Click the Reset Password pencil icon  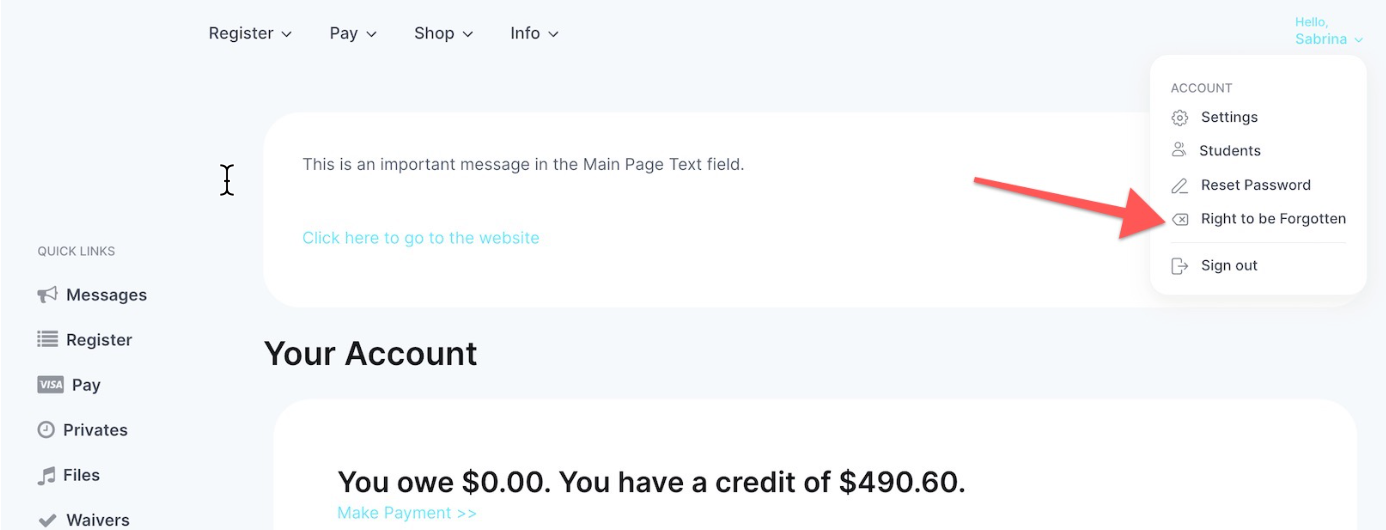point(1180,185)
